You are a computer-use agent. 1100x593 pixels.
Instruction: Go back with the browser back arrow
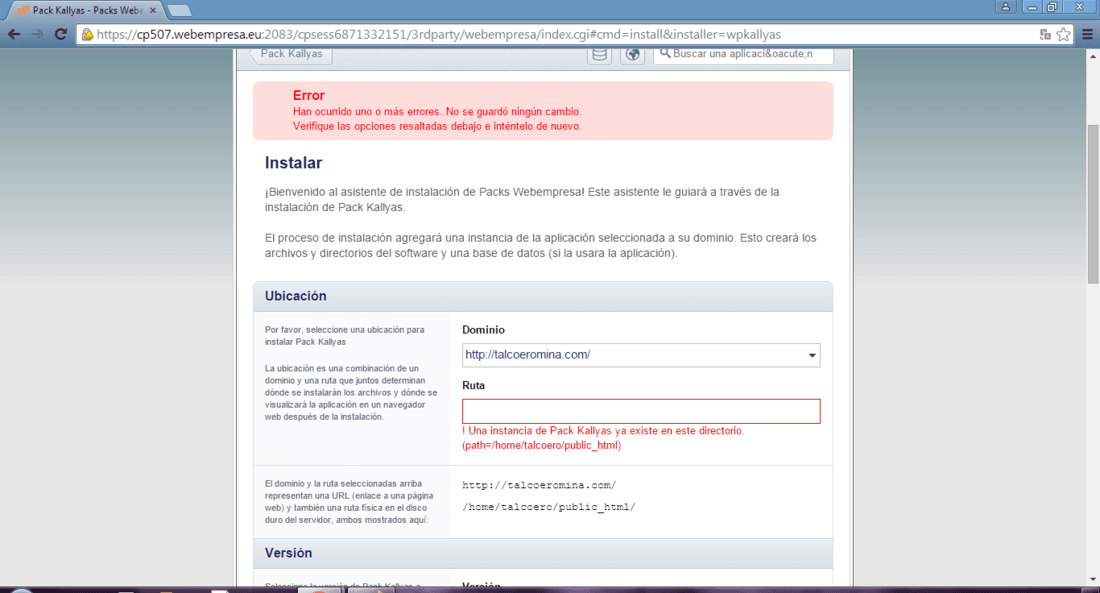tap(14, 34)
